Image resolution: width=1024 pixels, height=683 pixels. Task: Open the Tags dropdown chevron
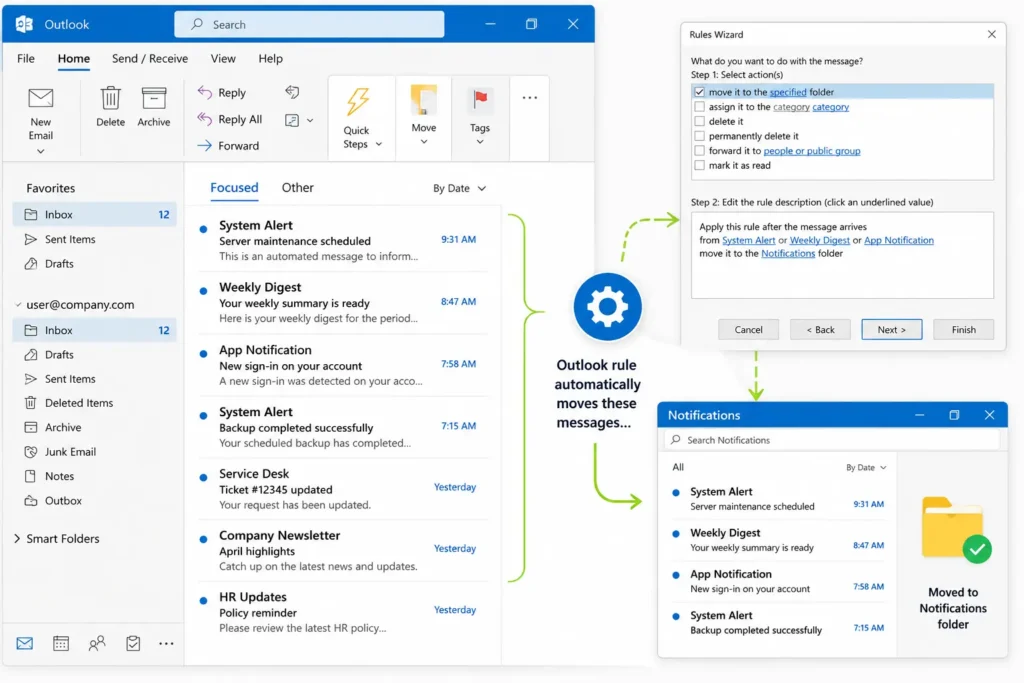[x=480, y=142]
